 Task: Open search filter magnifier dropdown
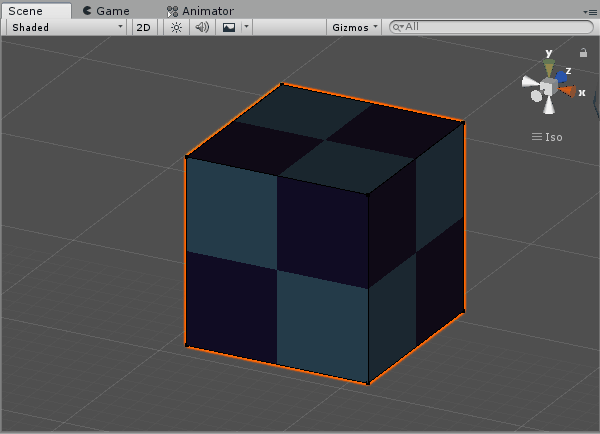pos(398,27)
